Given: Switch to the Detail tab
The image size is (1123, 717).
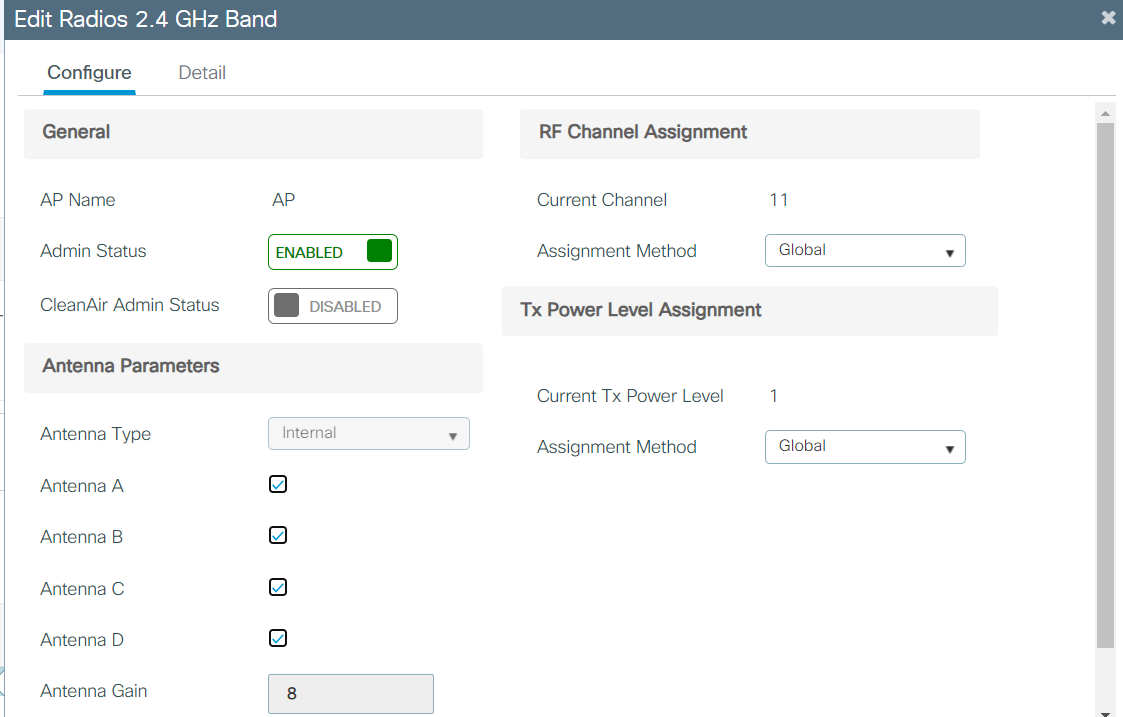Looking at the screenshot, I should coord(201,72).
